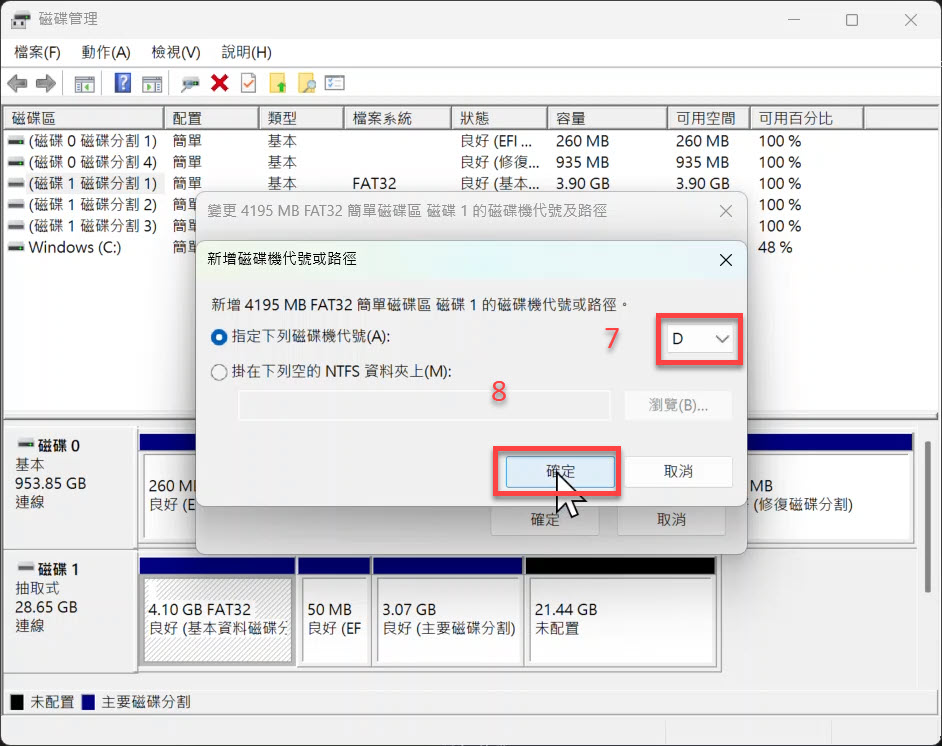Click the show/hide console tree icon
The height and width of the screenshot is (746, 942).
(85, 83)
